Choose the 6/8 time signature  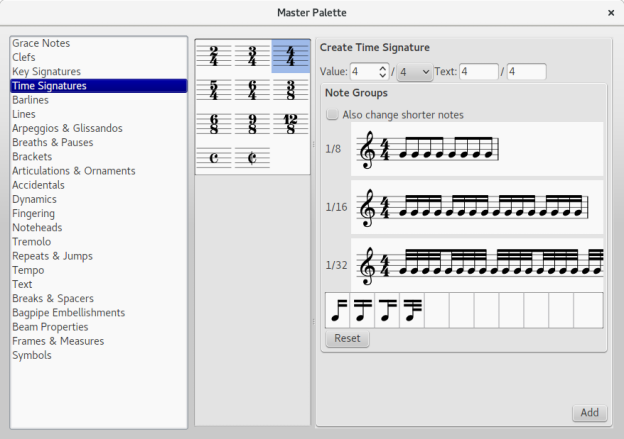[216, 124]
